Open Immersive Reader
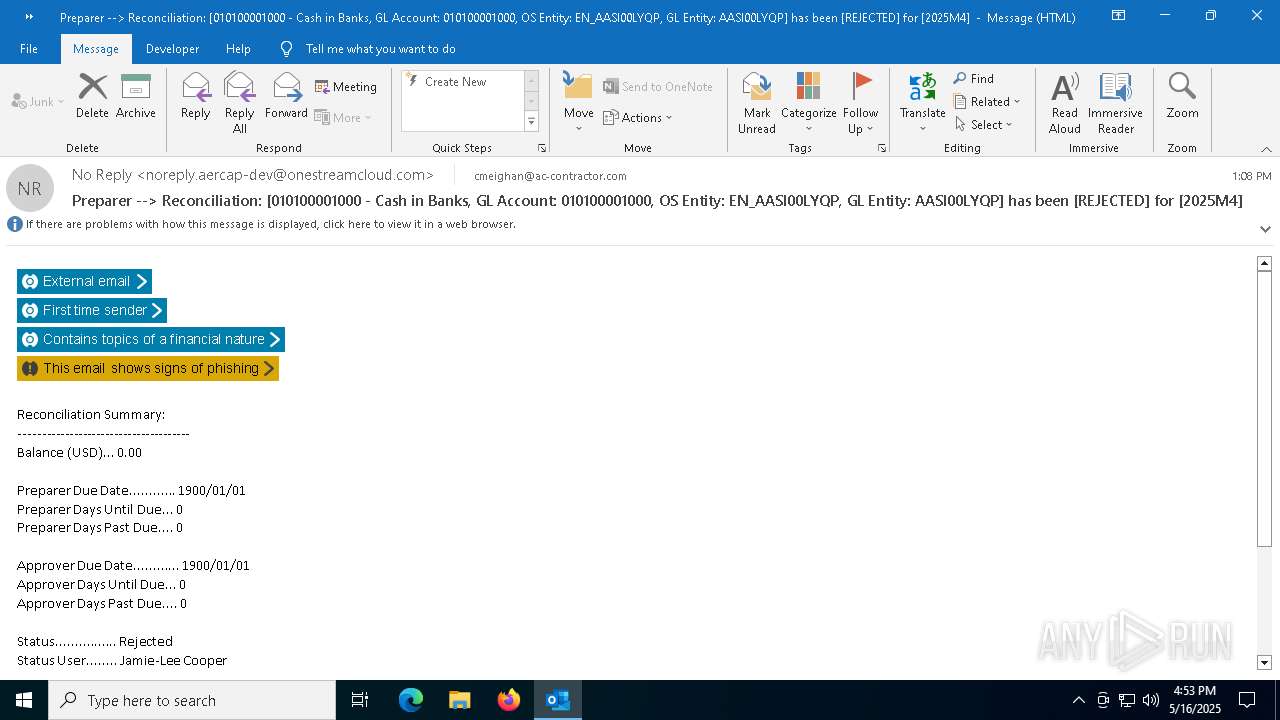 pos(1115,103)
